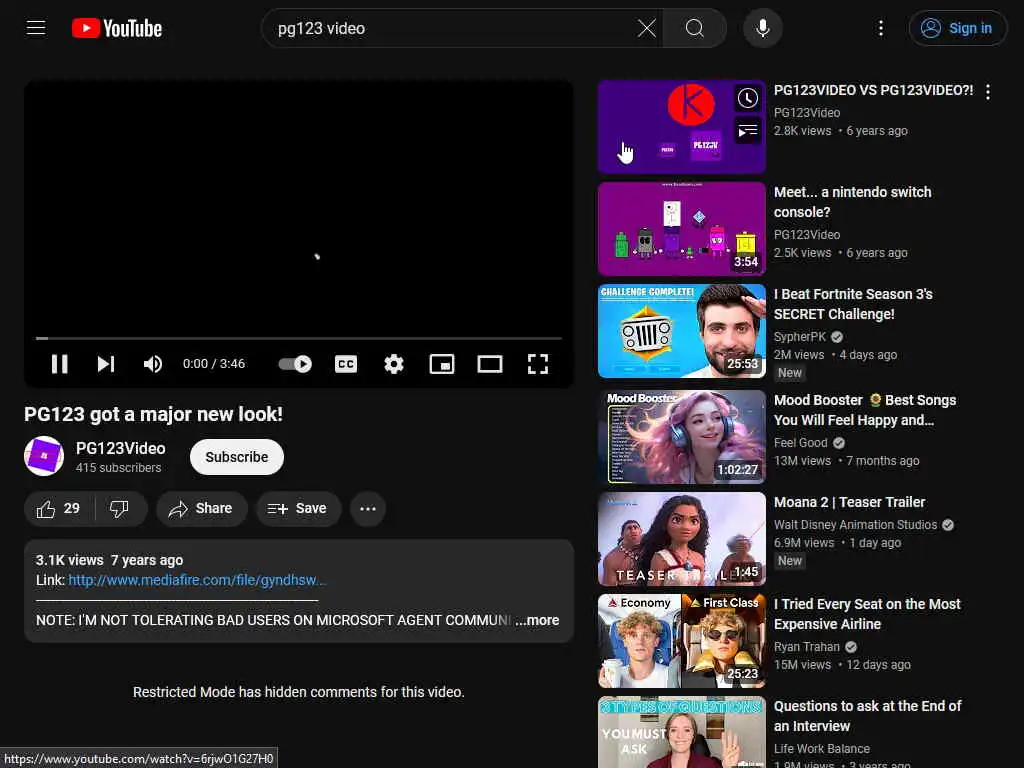Open thumbnail of nintendo switch console video

click(682, 229)
